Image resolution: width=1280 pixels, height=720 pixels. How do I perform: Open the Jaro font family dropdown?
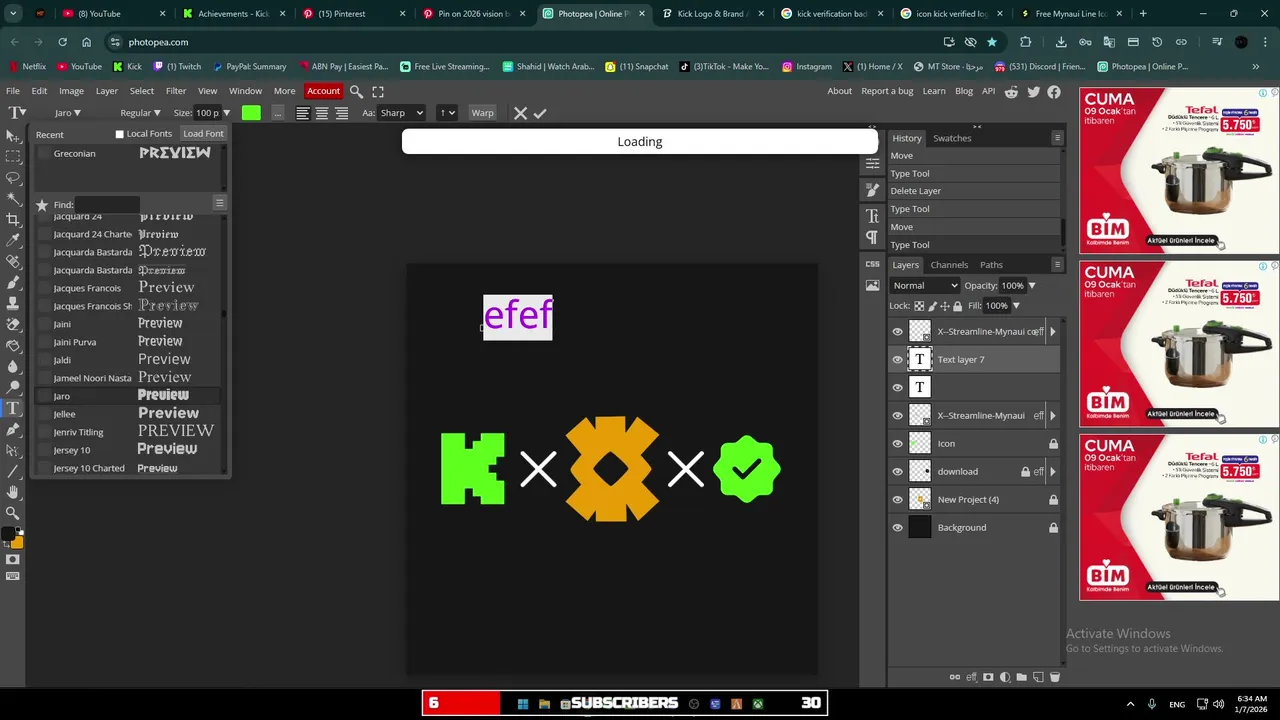click(68, 113)
